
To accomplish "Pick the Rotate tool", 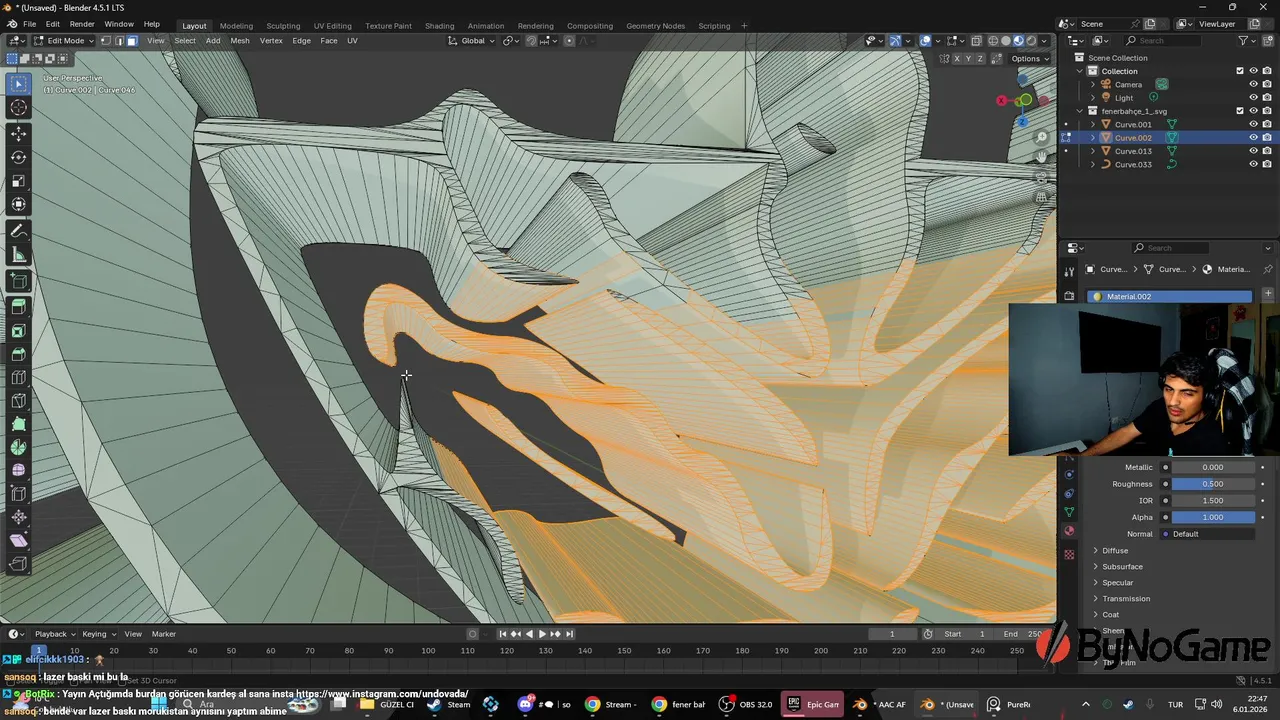I will pyautogui.click(x=18, y=157).
